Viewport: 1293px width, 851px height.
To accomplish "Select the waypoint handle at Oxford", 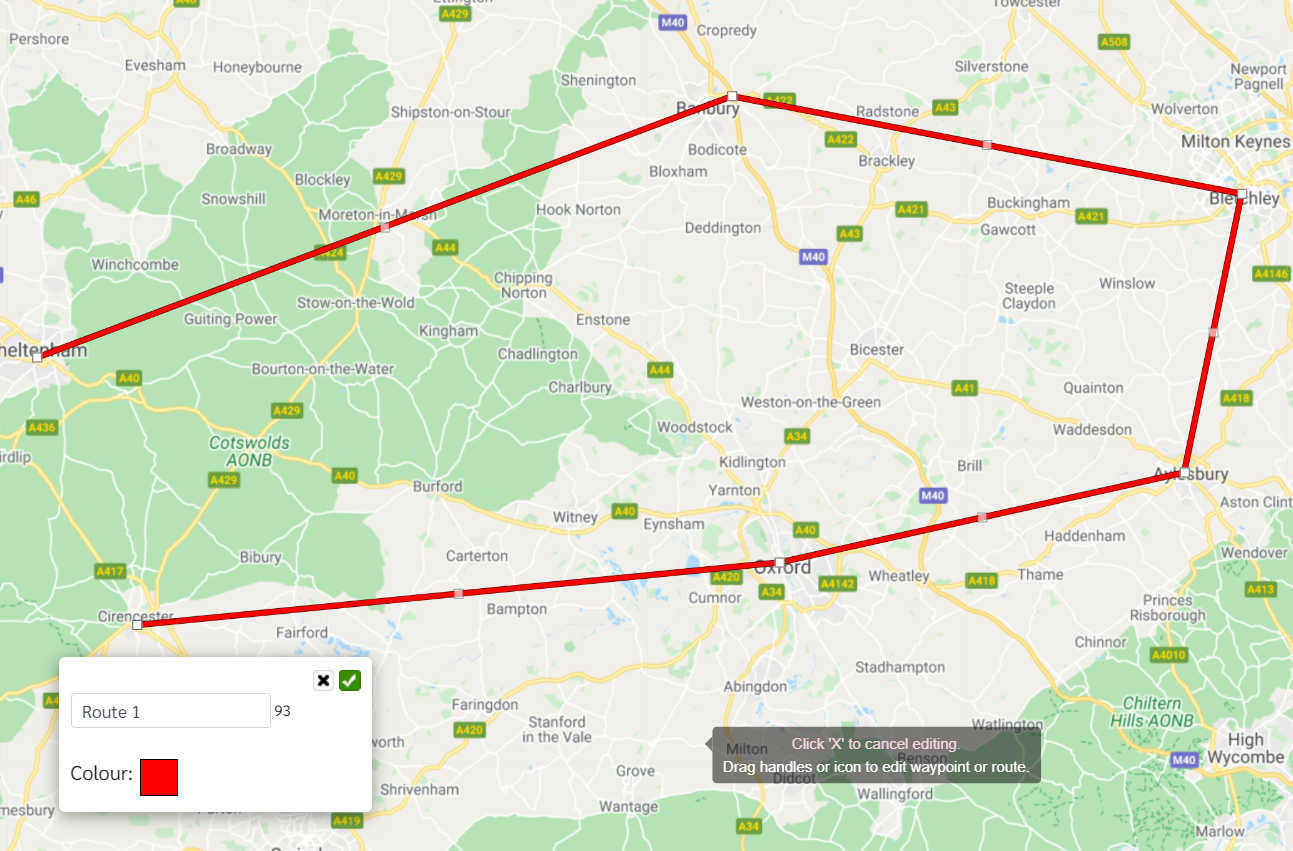I will (780, 562).
